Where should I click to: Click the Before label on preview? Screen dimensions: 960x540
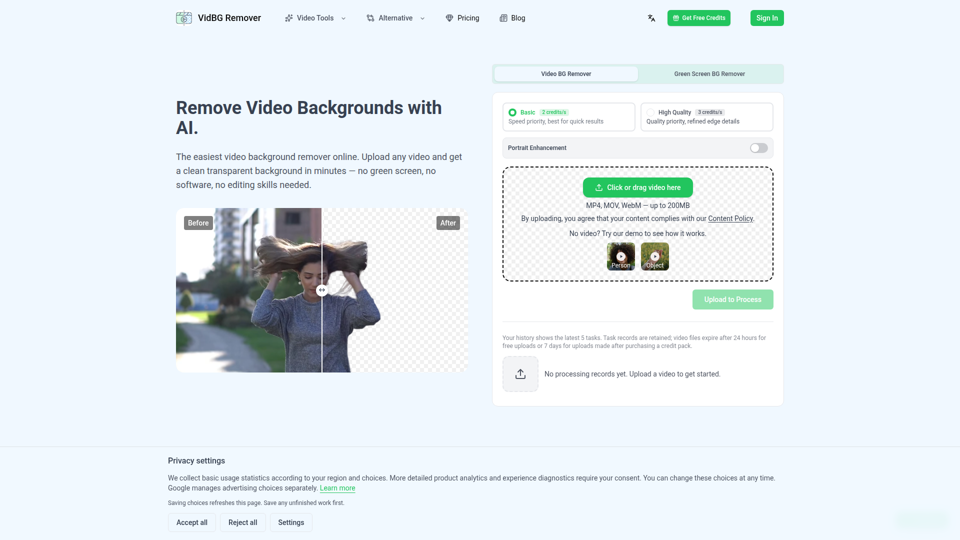tap(198, 223)
